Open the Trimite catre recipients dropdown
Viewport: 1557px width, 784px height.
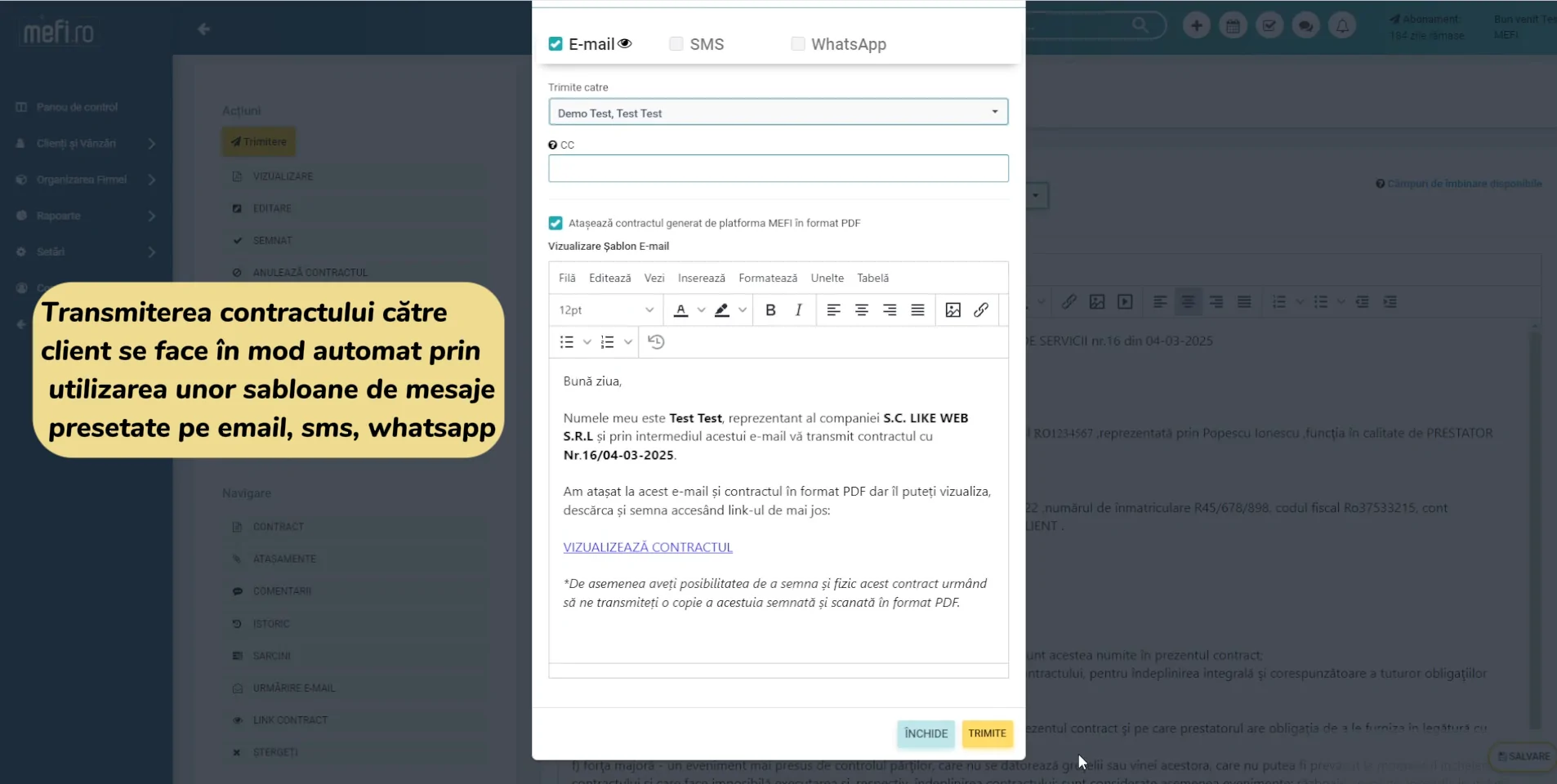[x=778, y=112]
